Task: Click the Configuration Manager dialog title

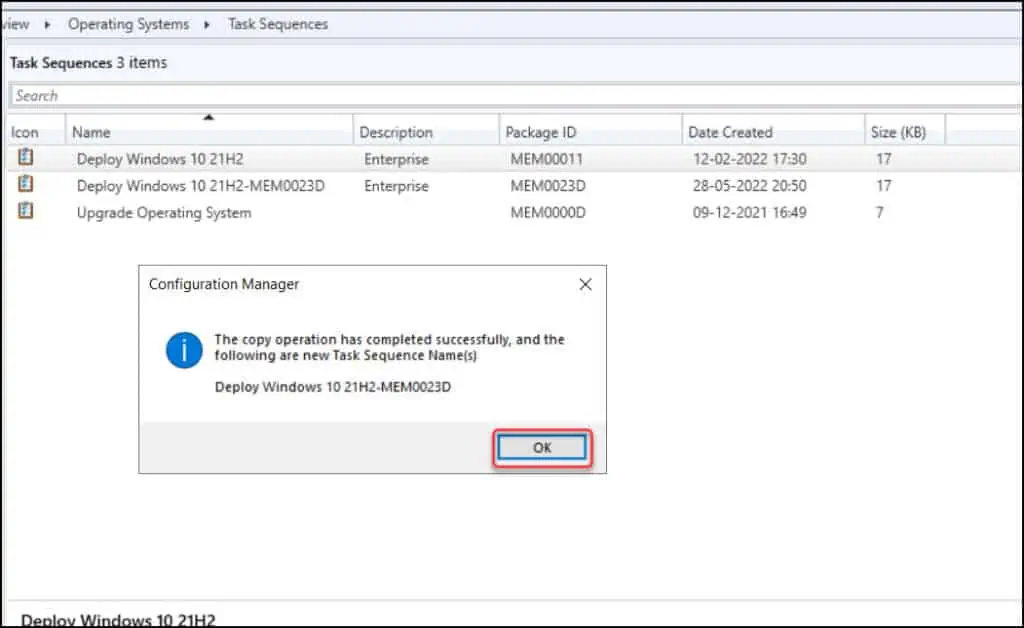Action: click(224, 284)
